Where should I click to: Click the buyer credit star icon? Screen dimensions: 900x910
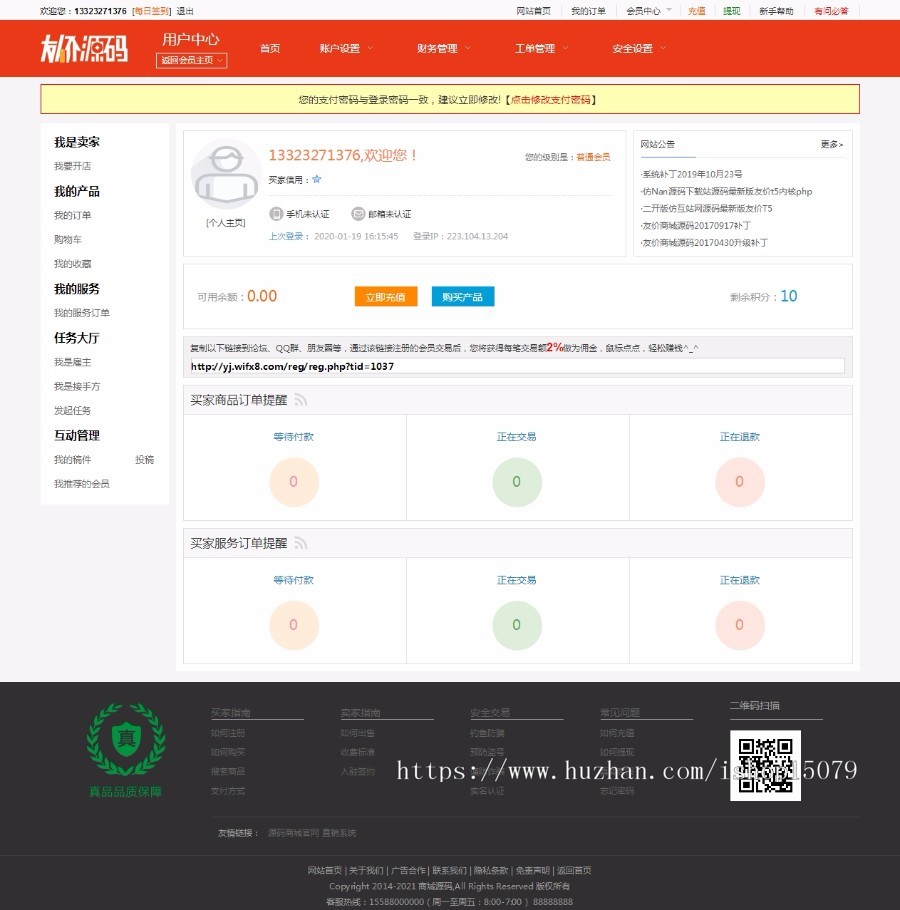(317, 179)
